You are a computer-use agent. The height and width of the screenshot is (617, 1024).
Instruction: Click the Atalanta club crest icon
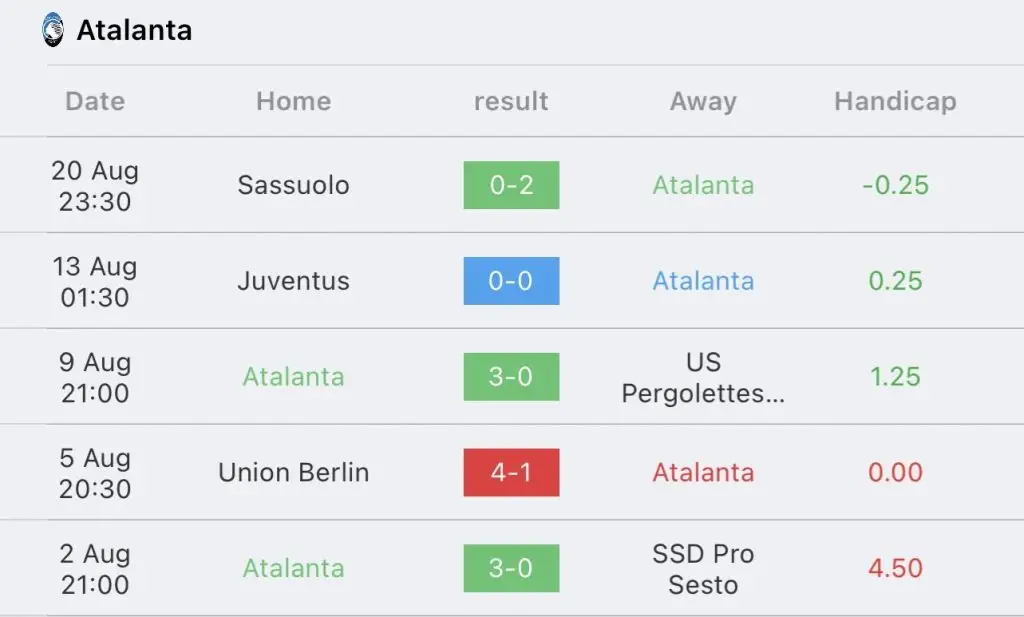tap(53, 30)
